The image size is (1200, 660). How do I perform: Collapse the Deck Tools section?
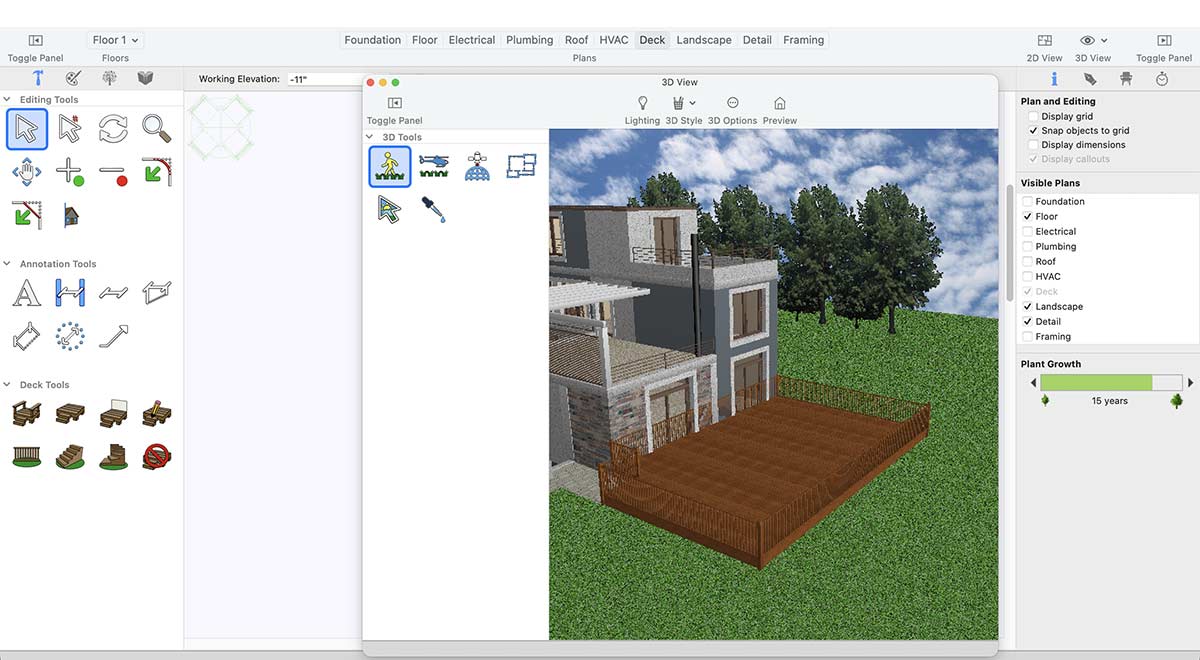[x=8, y=385]
